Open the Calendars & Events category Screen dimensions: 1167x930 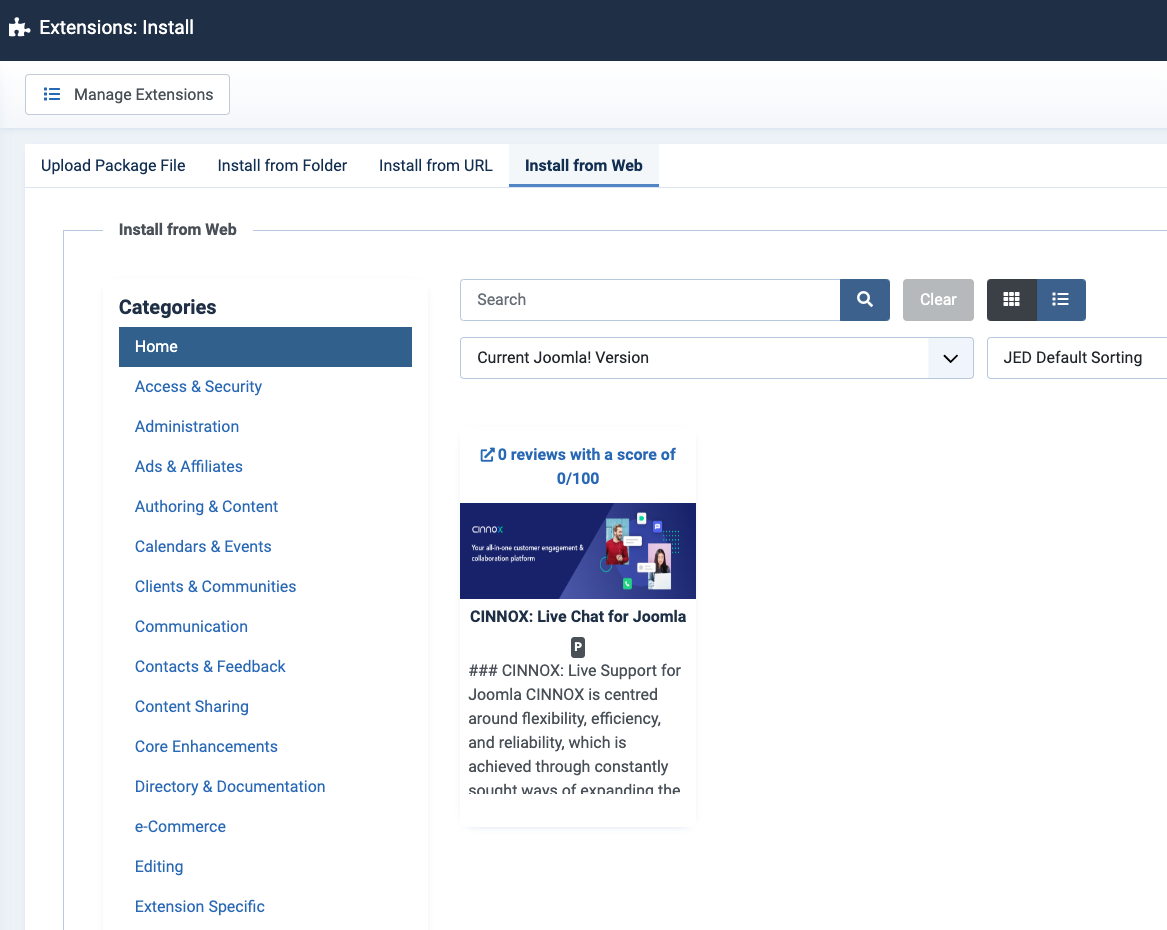tap(203, 547)
